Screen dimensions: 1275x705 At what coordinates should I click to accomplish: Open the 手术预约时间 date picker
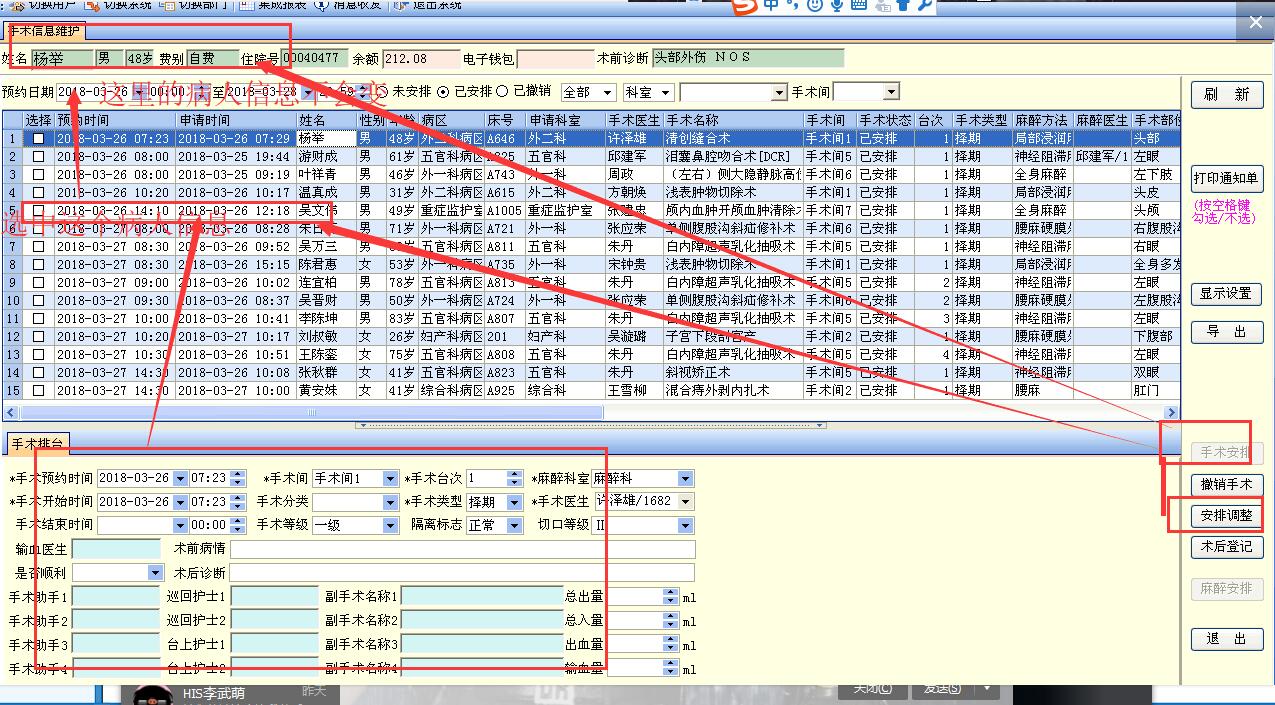click(x=180, y=478)
